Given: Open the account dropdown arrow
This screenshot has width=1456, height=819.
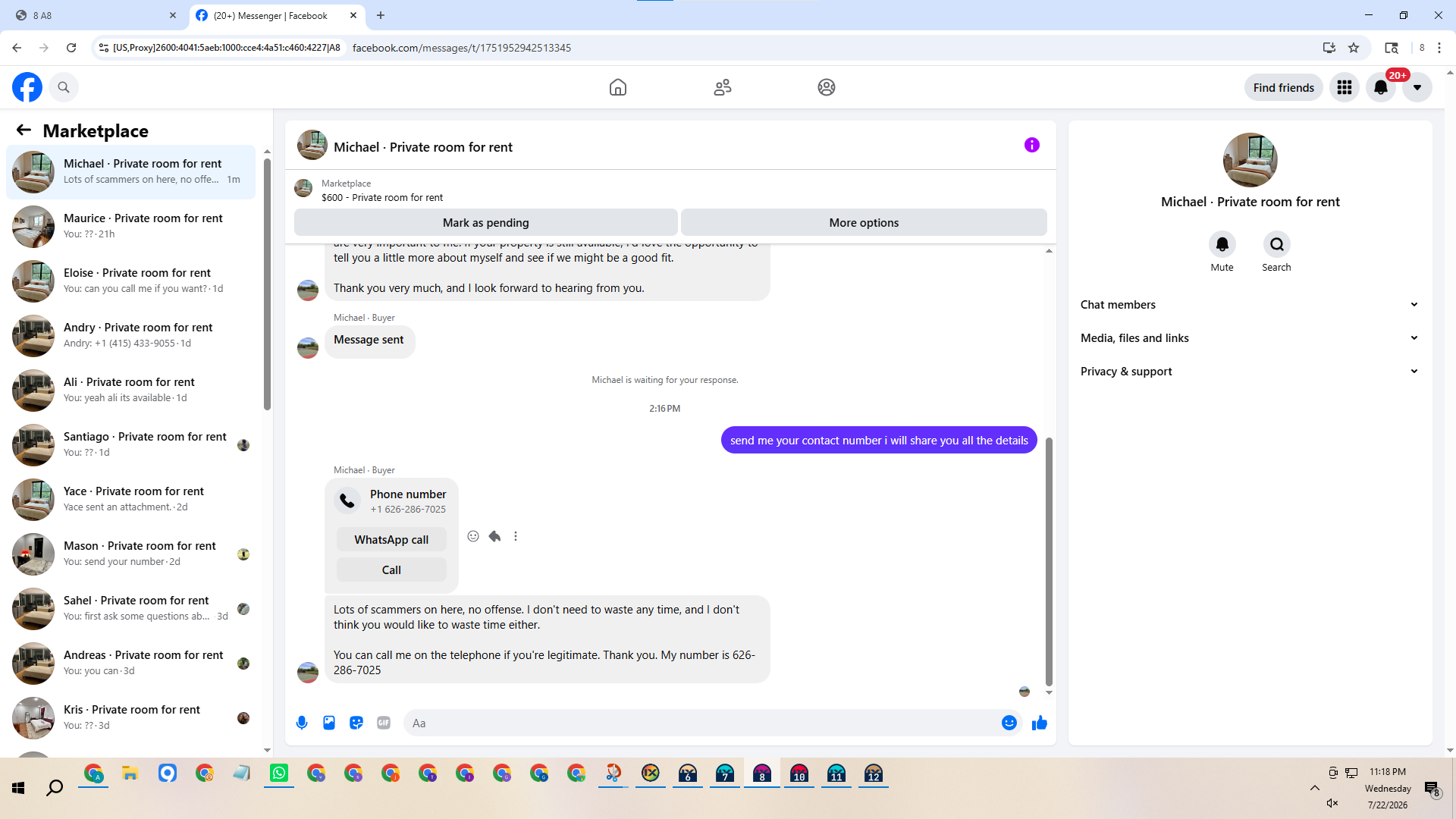Looking at the screenshot, I should click(x=1417, y=87).
